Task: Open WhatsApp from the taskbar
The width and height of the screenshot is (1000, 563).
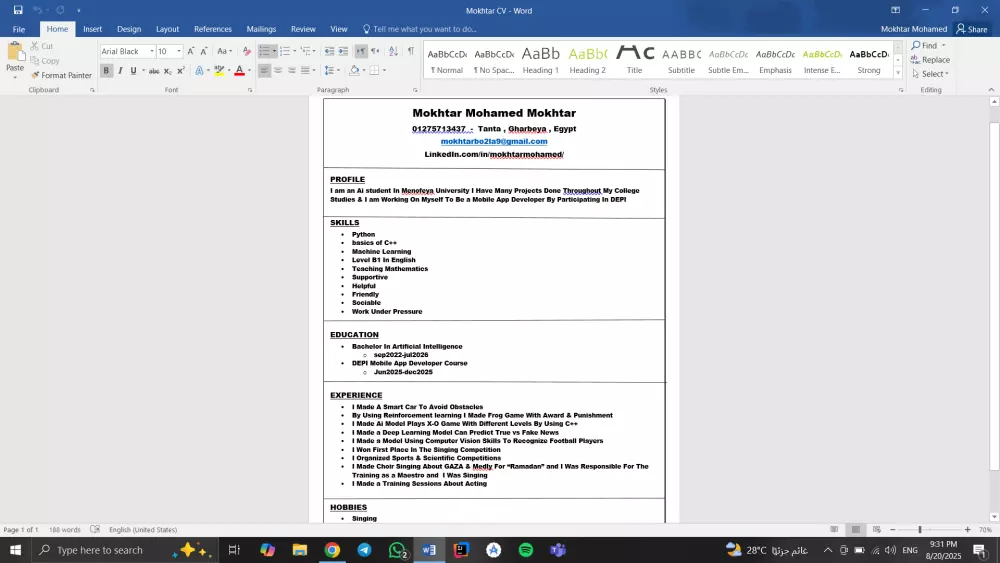Action: coord(398,550)
